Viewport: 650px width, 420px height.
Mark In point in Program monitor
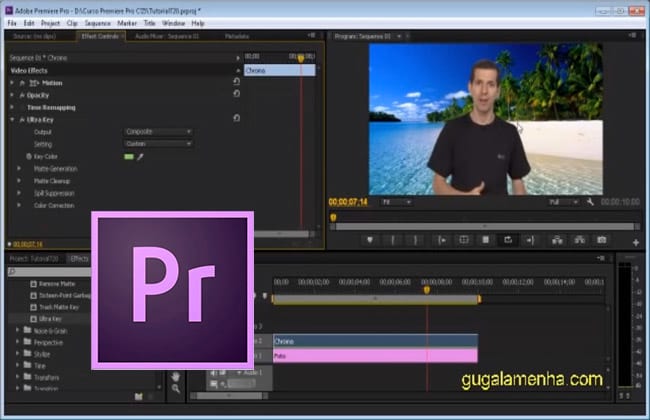tap(393, 240)
